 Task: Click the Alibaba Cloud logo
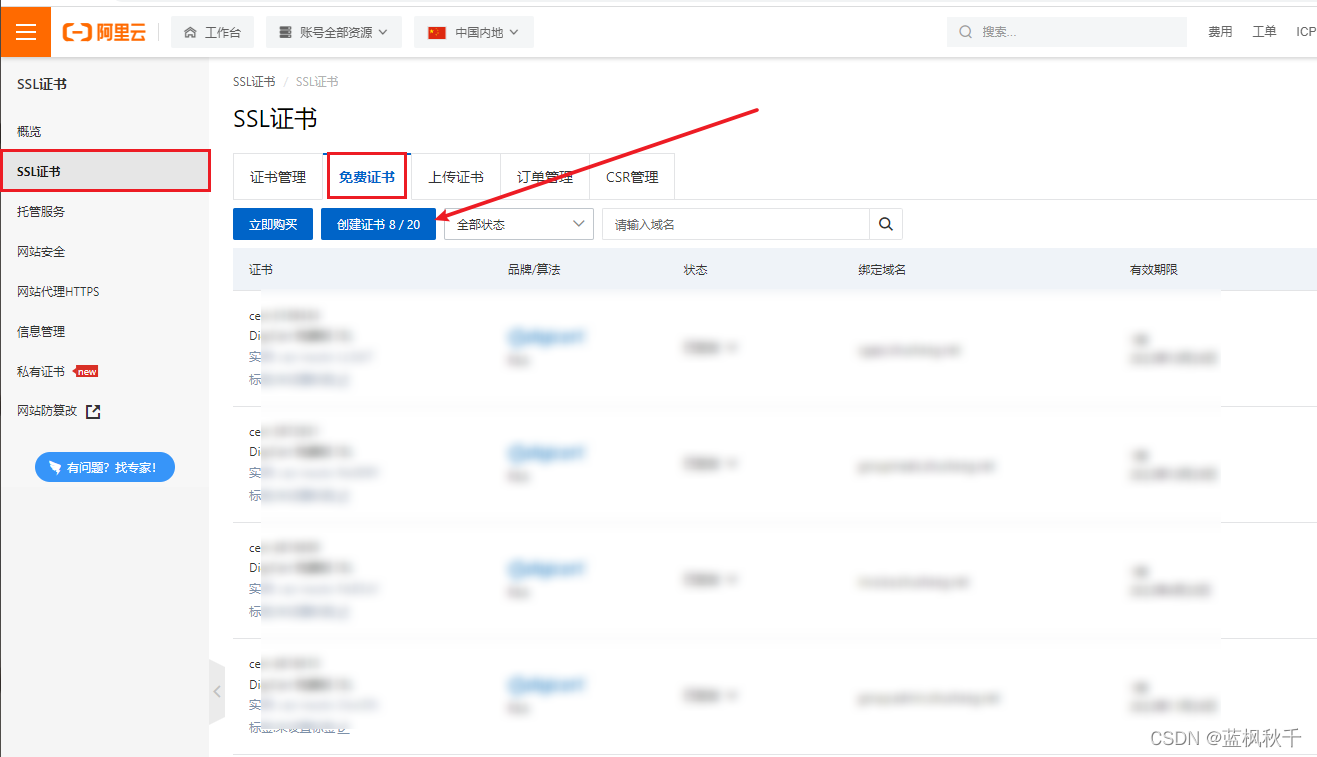click(105, 32)
